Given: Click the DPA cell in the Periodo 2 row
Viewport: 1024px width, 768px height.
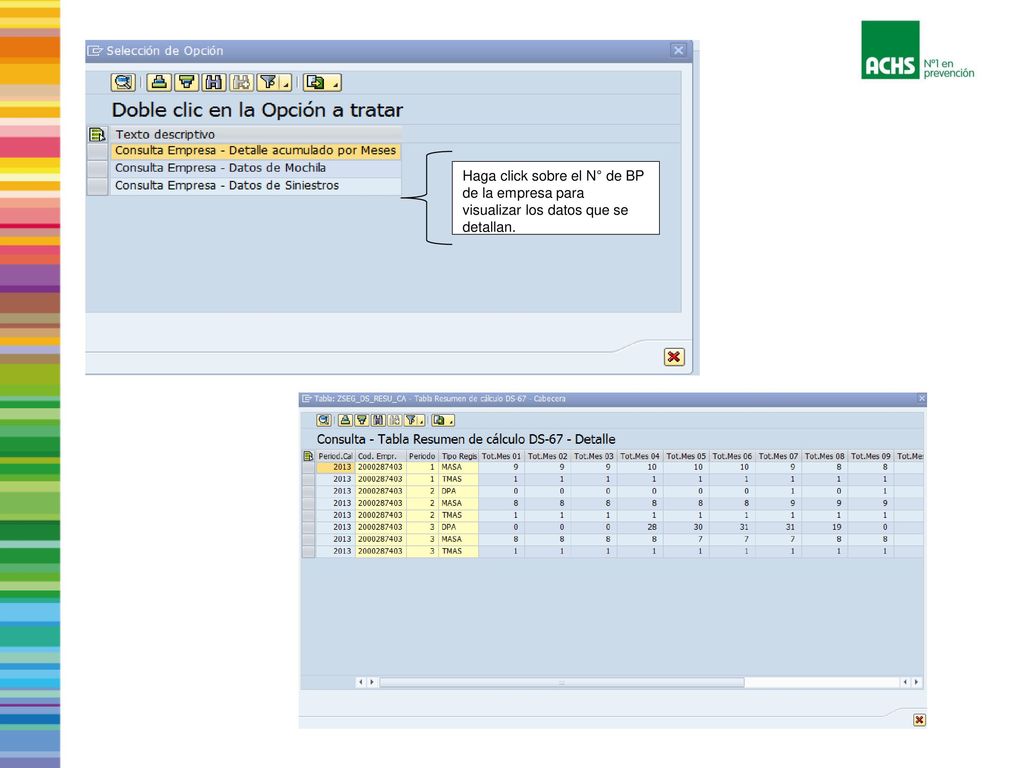Looking at the screenshot, I should click(458, 491).
